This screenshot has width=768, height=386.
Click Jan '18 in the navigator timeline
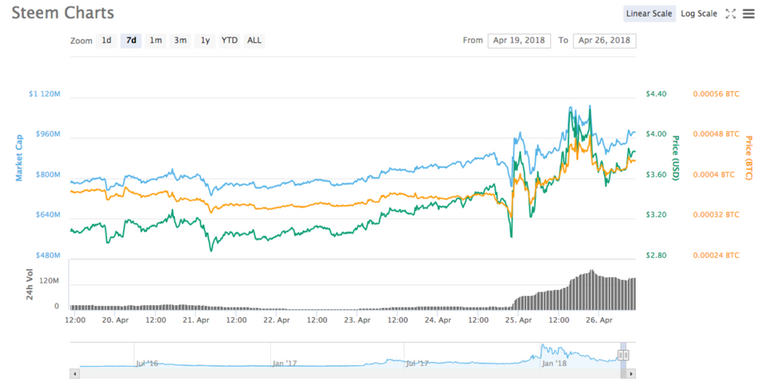tap(554, 363)
